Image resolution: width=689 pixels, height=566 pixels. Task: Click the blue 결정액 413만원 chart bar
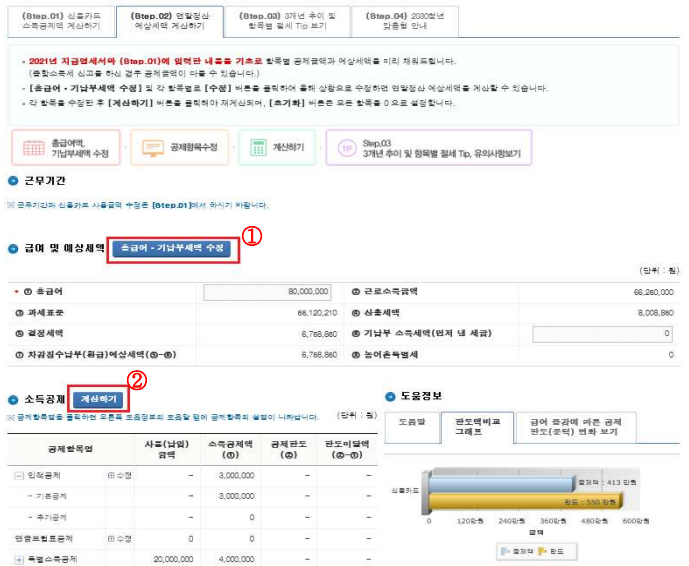(501, 484)
